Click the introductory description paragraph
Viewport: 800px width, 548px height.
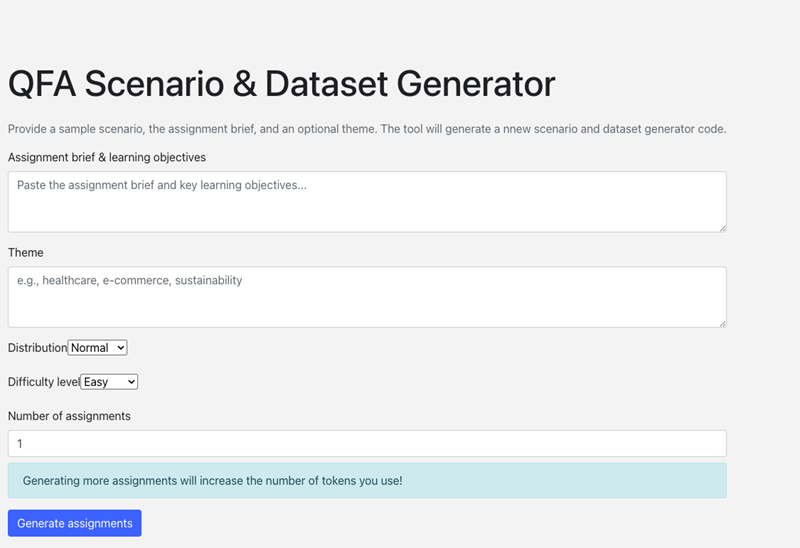[x=367, y=129]
